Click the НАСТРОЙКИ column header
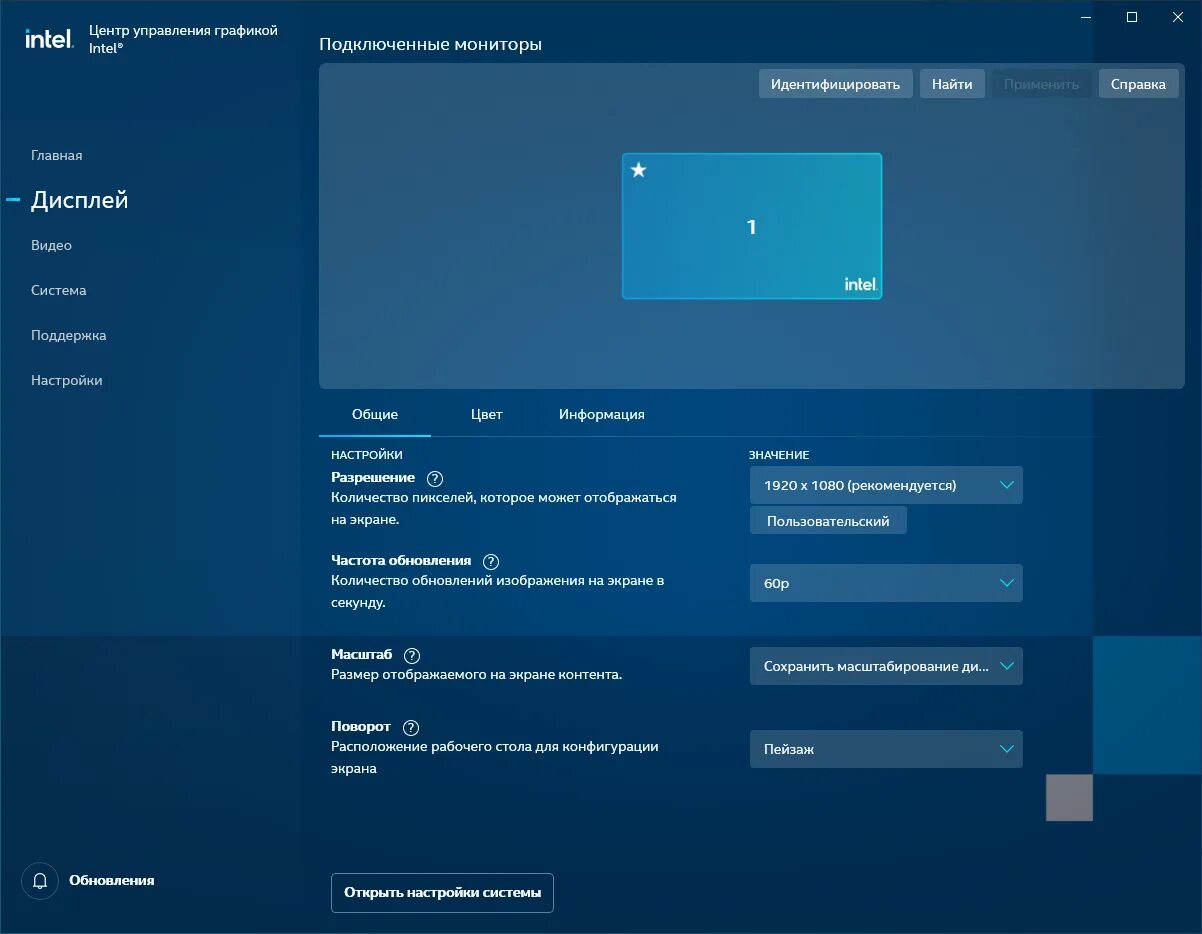Viewport: 1202px width, 934px height. pyautogui.click(x=367, y=455)
